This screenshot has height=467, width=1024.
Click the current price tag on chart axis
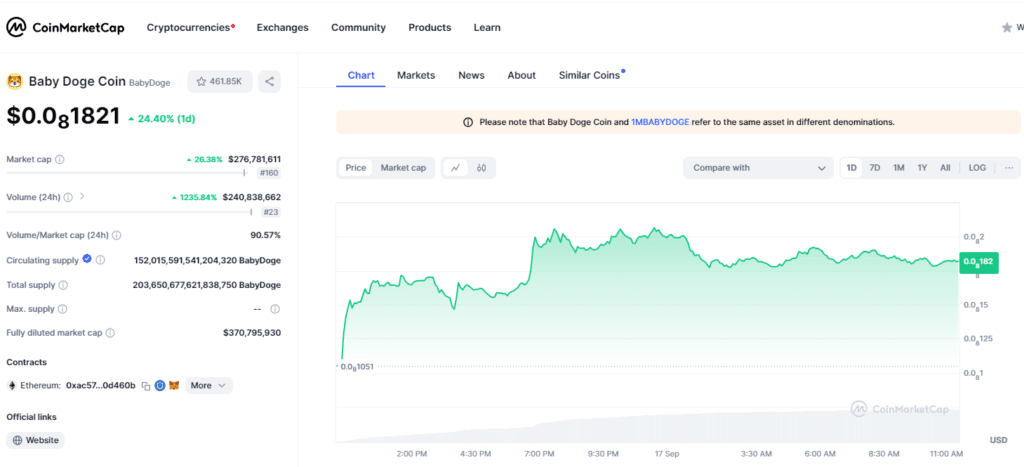click(x=978, y=262)
